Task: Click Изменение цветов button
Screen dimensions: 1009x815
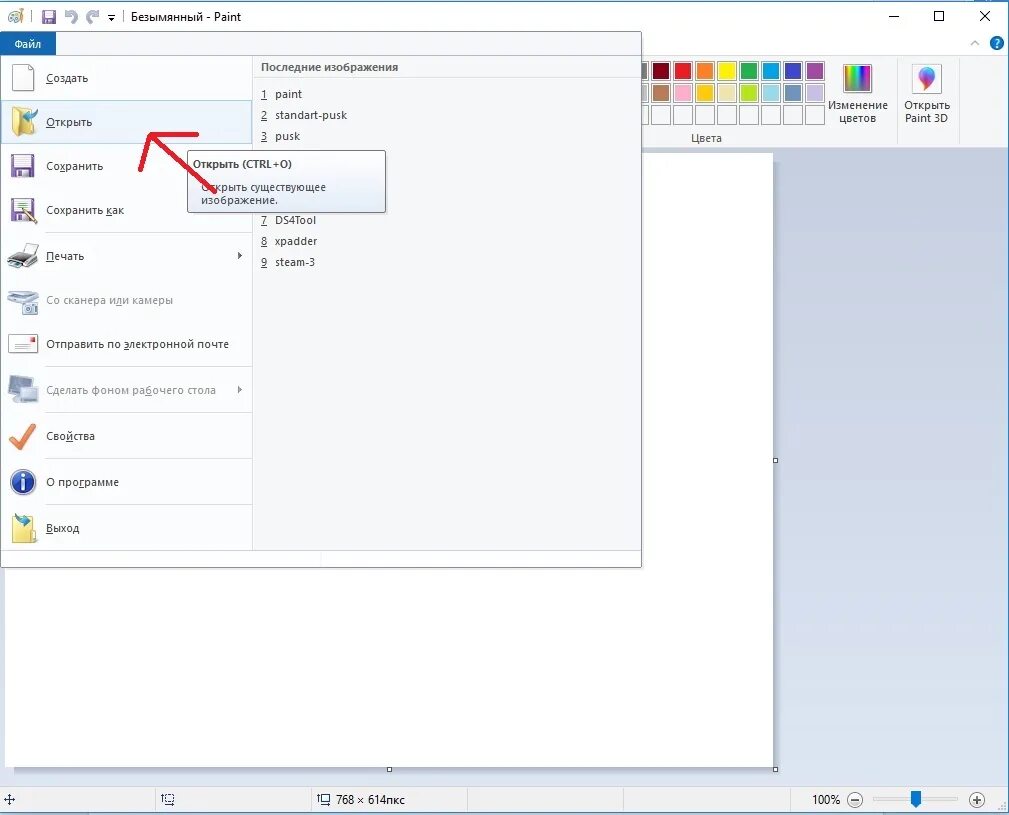Action: point(858,94)
